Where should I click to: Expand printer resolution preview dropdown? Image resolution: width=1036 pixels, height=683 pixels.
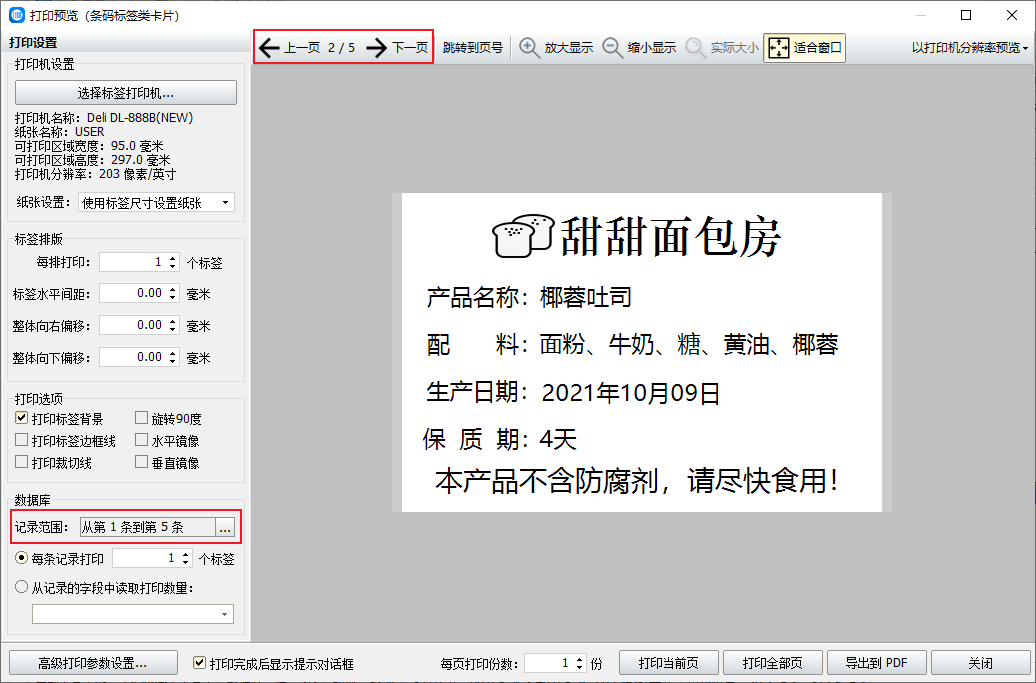tap(970, 48)
